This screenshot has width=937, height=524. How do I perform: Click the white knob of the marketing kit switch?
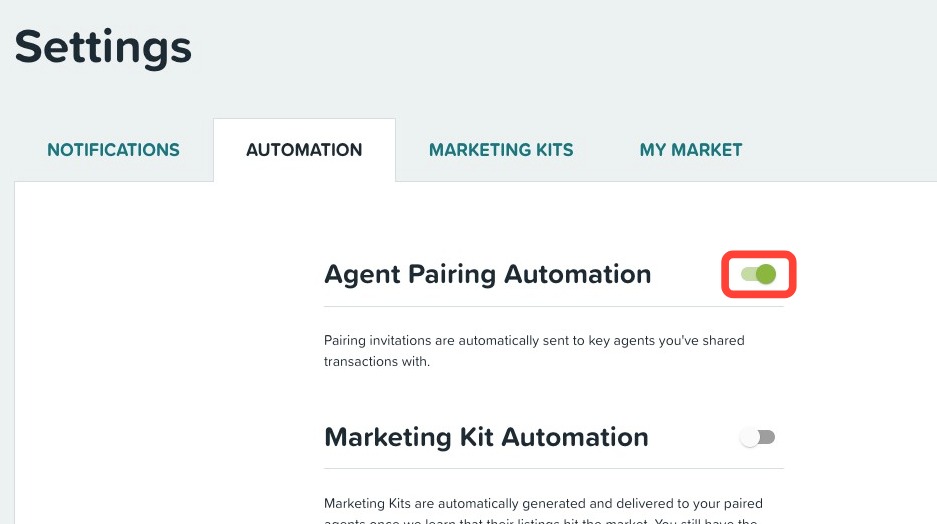point(749,437)
